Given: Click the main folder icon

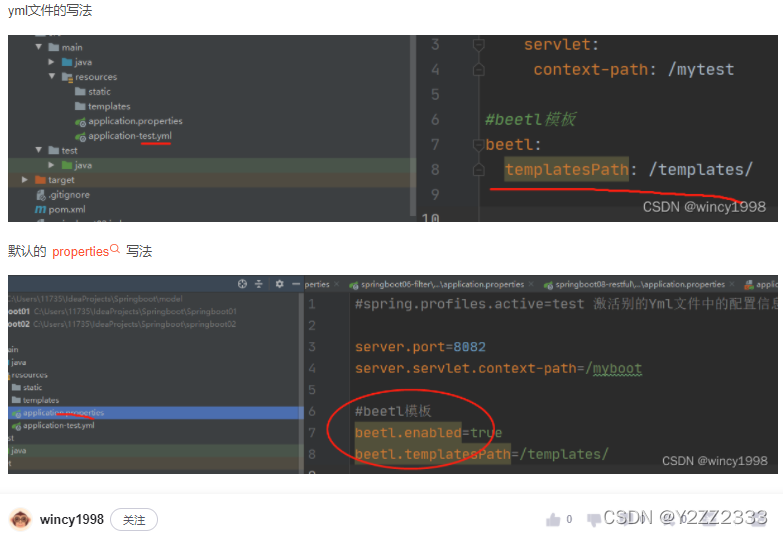Looking at the screenshot, I should pos(54,47).
